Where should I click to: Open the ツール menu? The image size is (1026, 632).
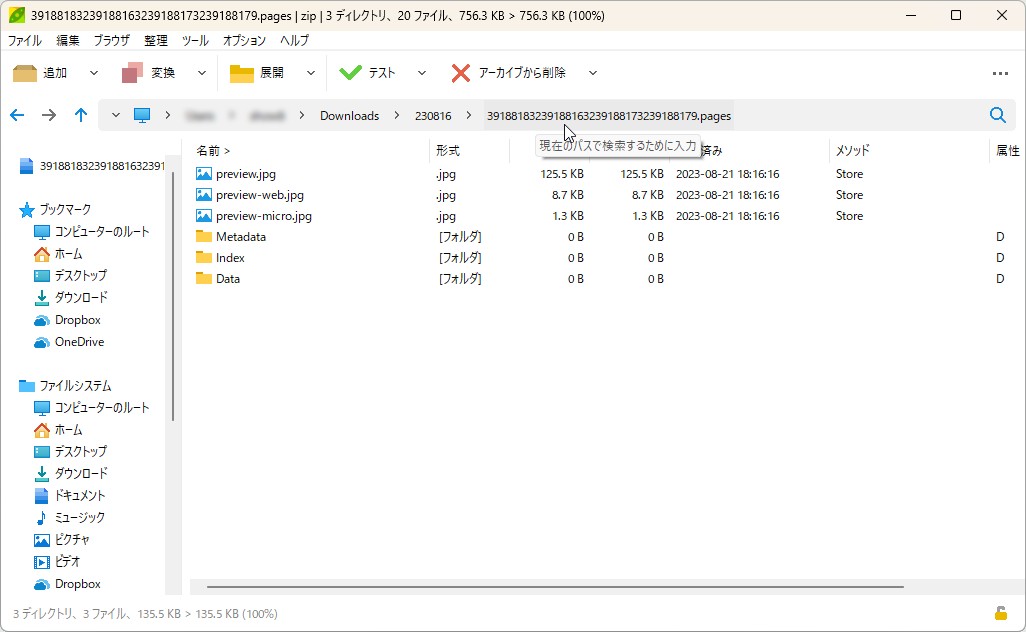(x=195, y=41)
